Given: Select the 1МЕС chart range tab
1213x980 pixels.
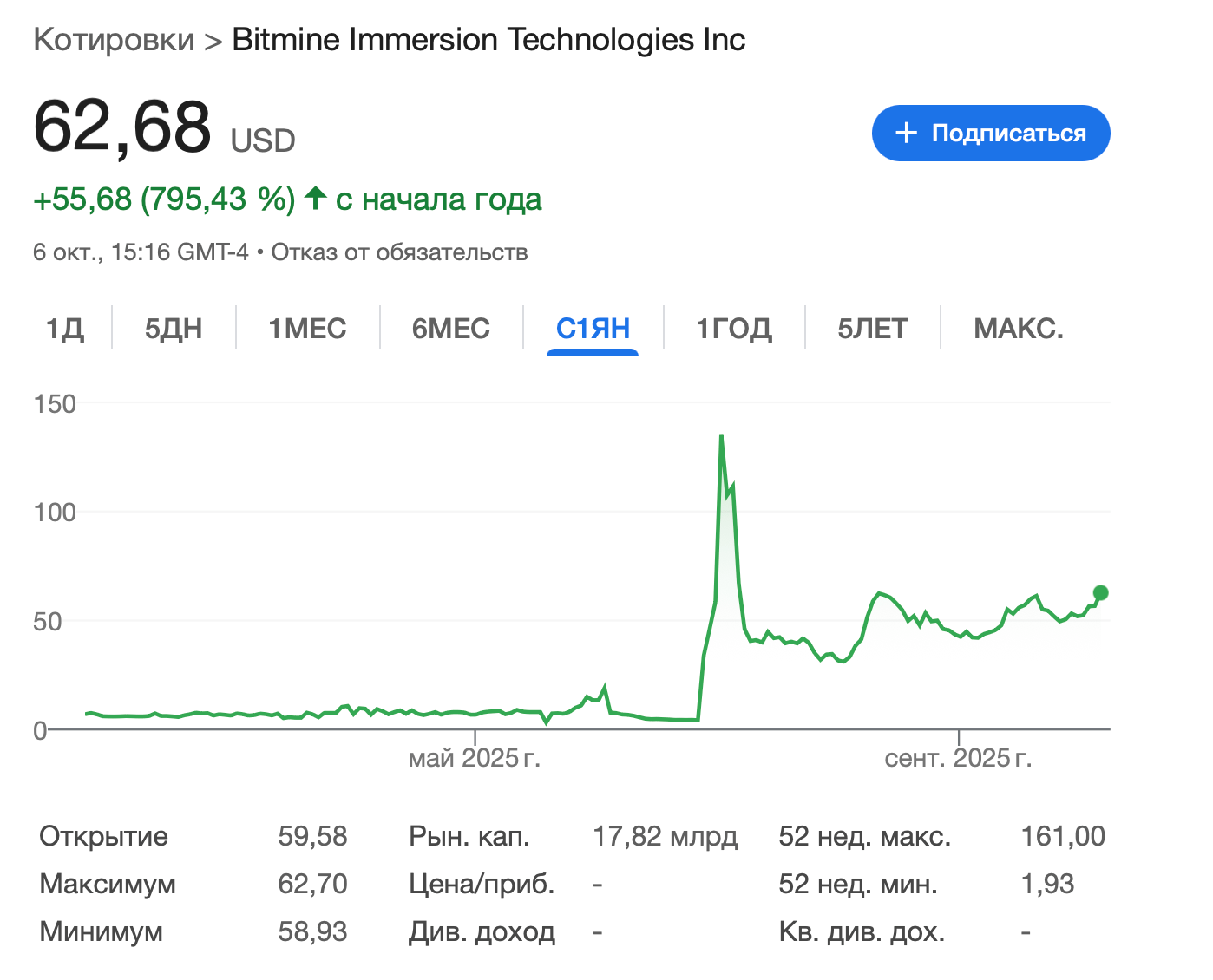Looking at the screenshot, I should [307, 329].
